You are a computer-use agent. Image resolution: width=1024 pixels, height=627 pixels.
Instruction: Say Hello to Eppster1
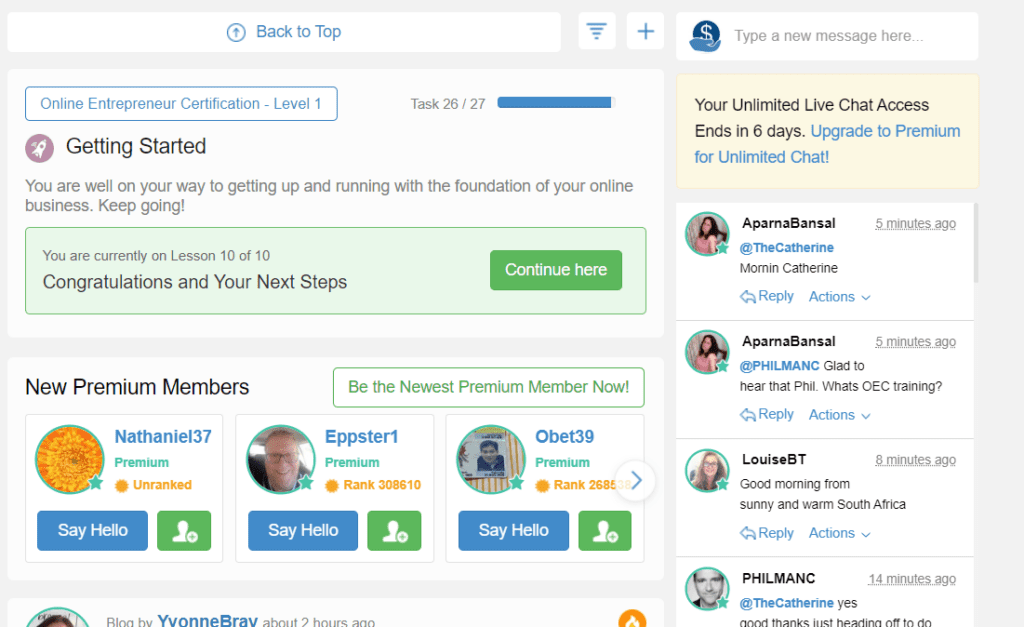[303, 531]
